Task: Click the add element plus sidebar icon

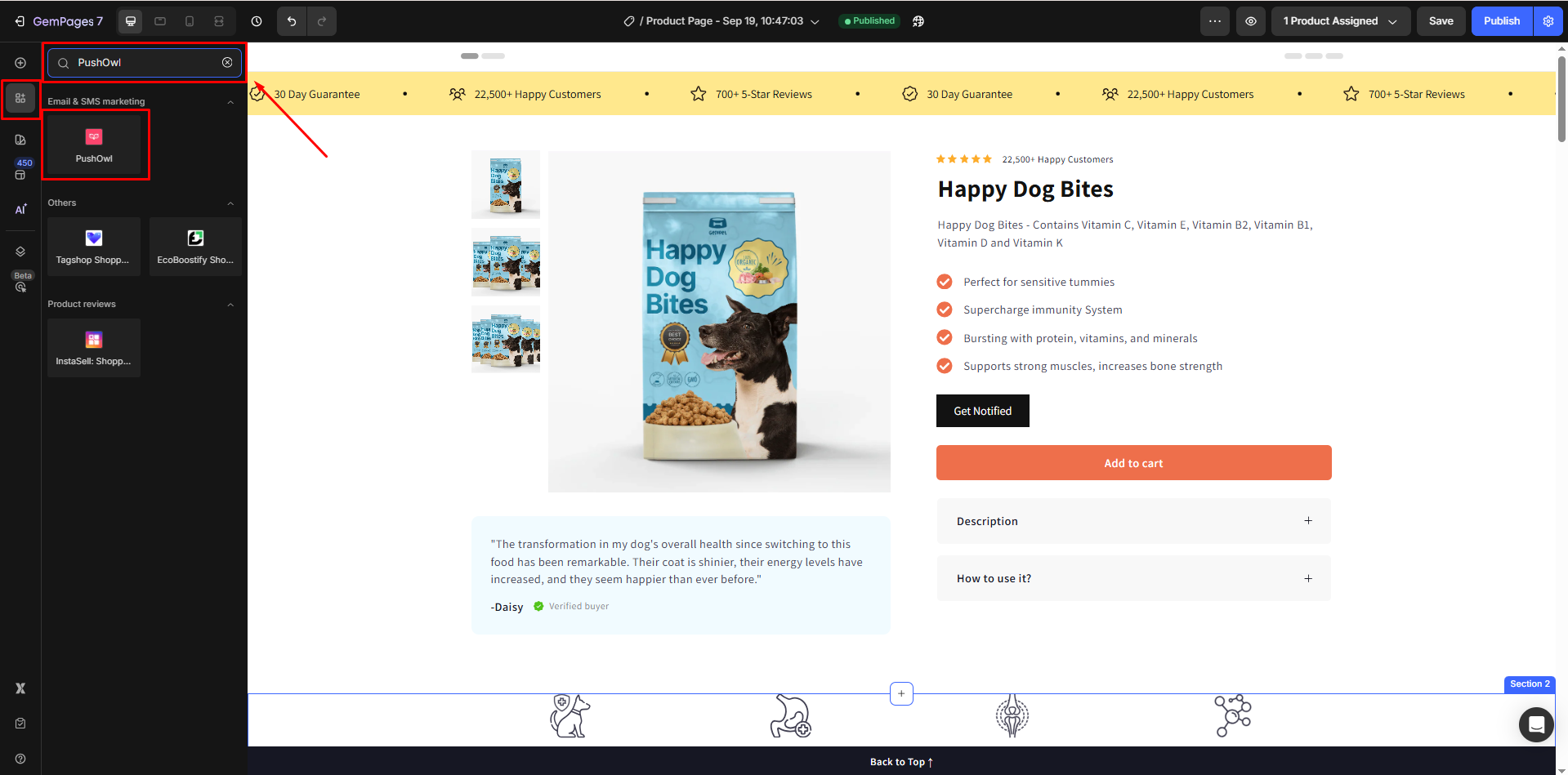Action: pyautogui.click(x=20, y=63)
